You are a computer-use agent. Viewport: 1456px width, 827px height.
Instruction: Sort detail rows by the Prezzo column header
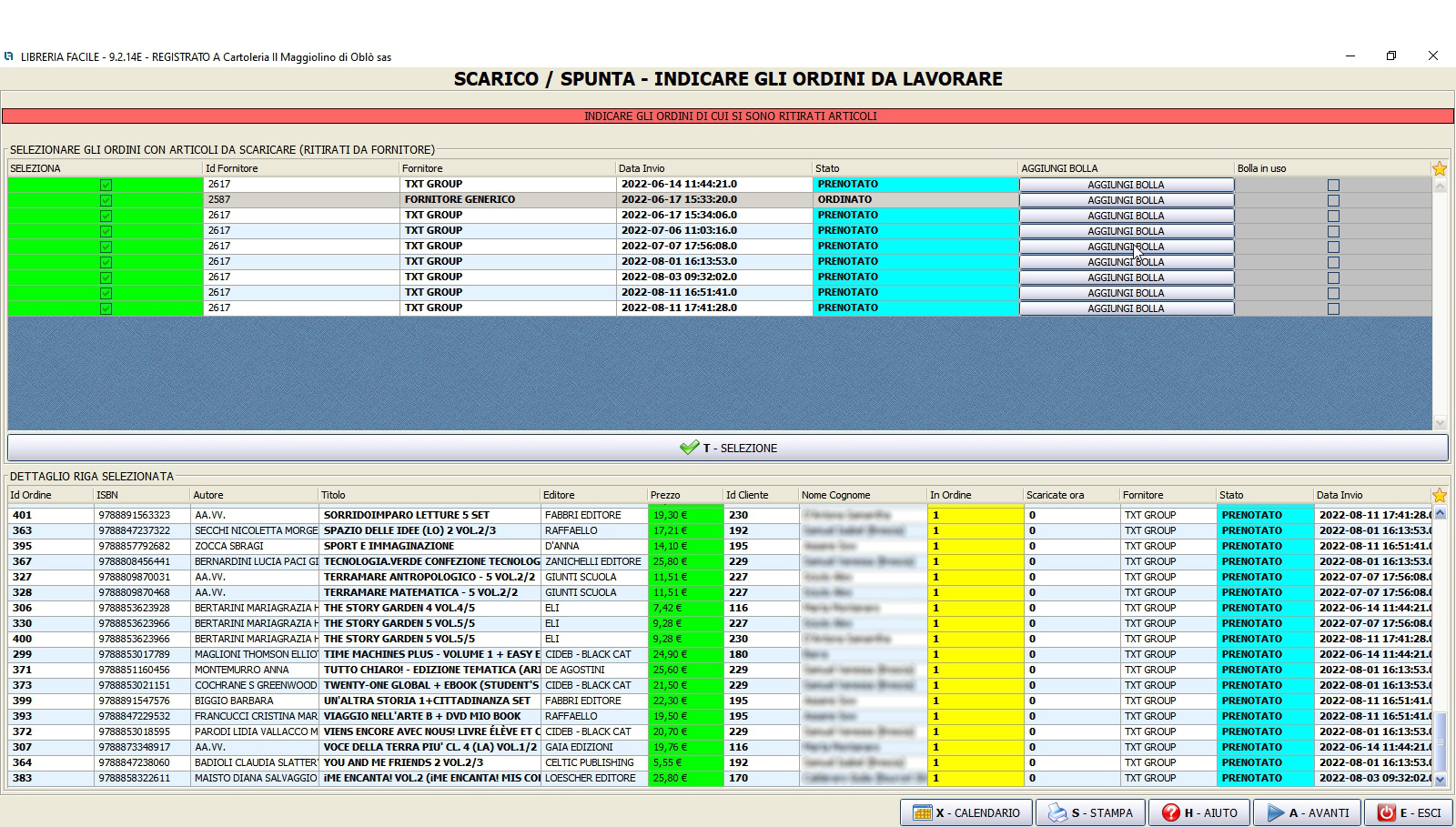pos(685,495)
